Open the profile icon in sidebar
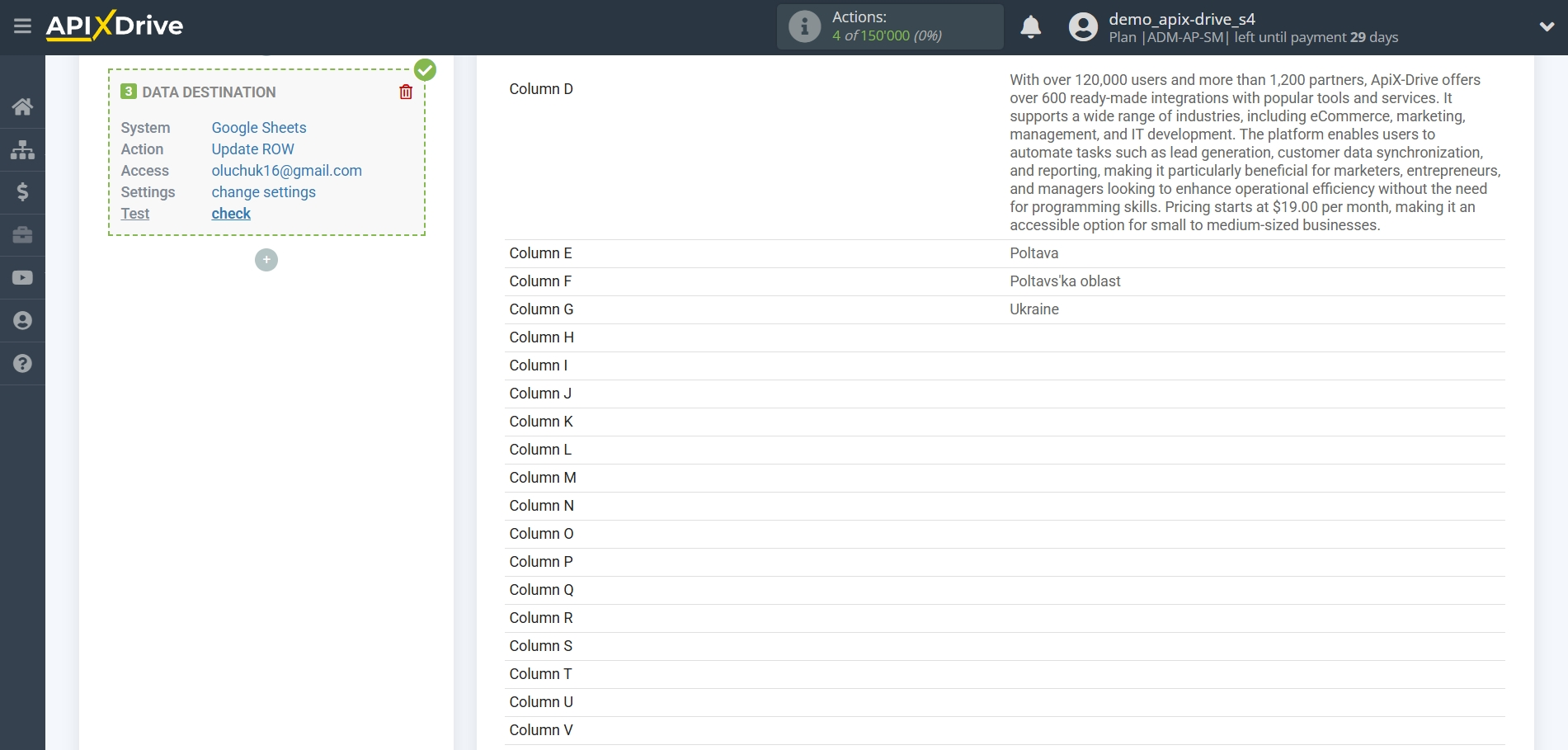Image resolution: width=1568 pixels, height=750 pixels. 22,321
